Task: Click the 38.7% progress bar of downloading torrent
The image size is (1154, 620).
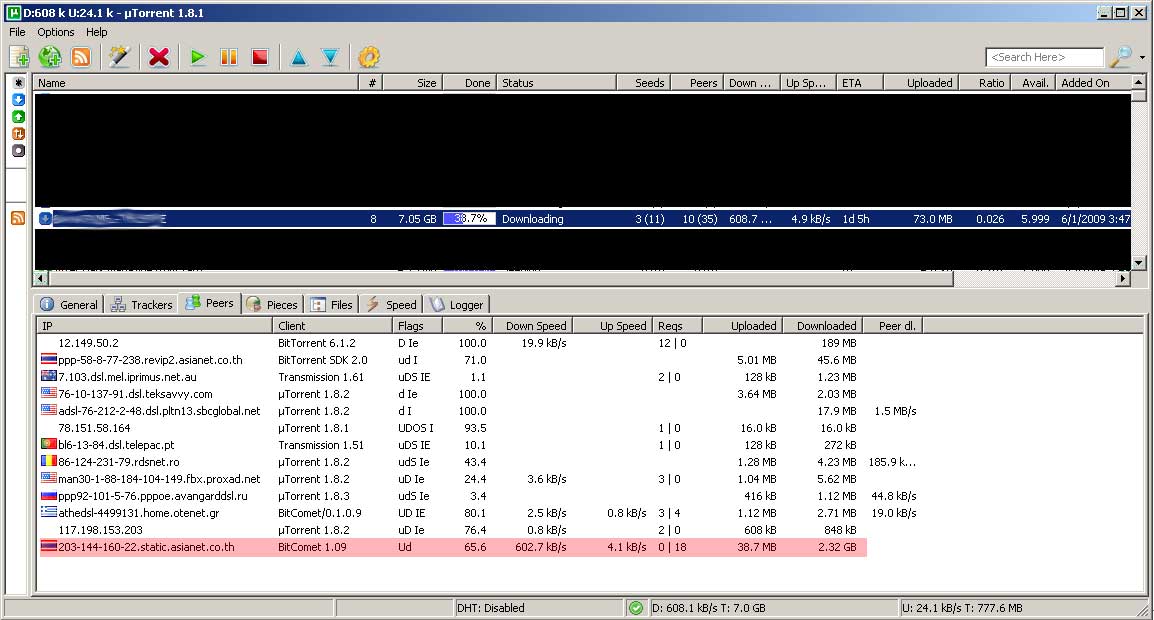Action: pyautogui.click(x=469, y=219)
